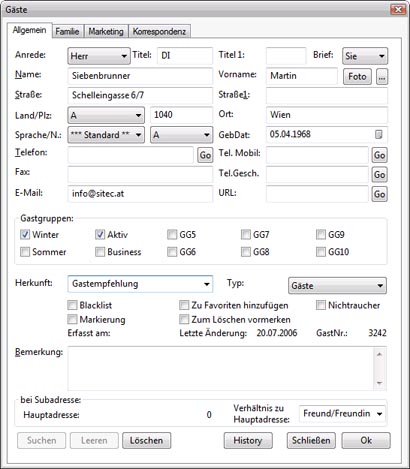
Task: Click the empty Tel. Mobil field
Action: pos(317,155)
